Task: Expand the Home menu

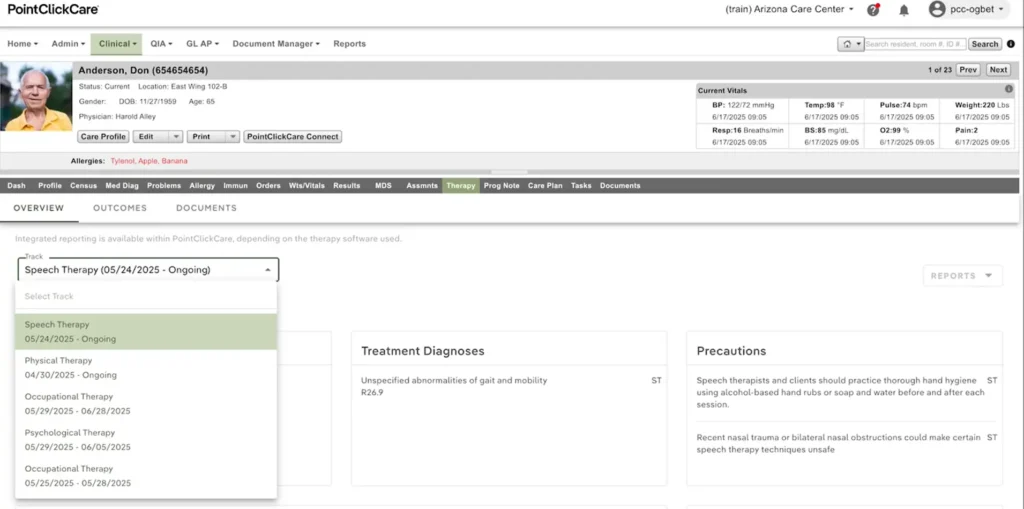Action: [x=22, y=44]
